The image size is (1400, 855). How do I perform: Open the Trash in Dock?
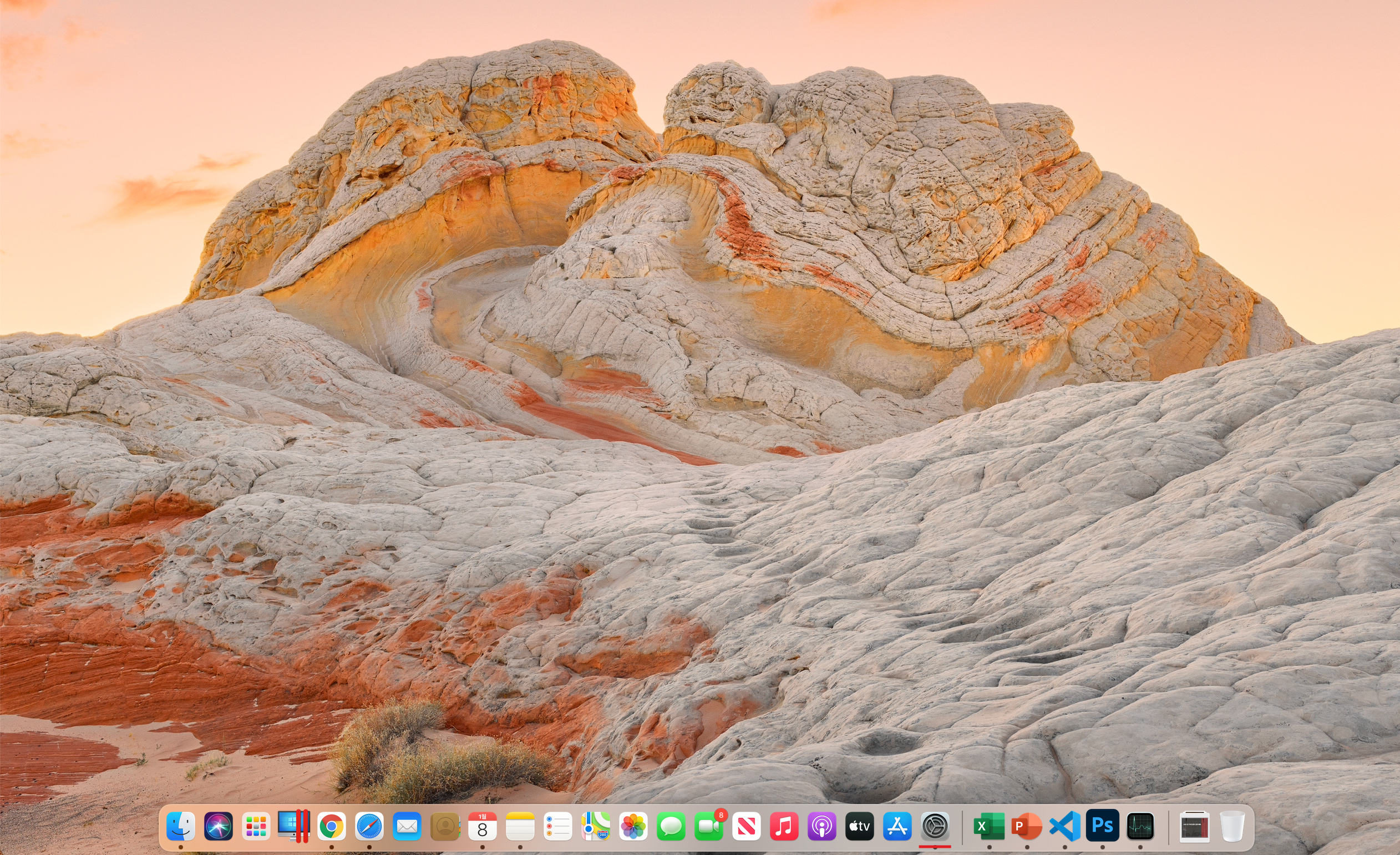[x=1232, y=826]
